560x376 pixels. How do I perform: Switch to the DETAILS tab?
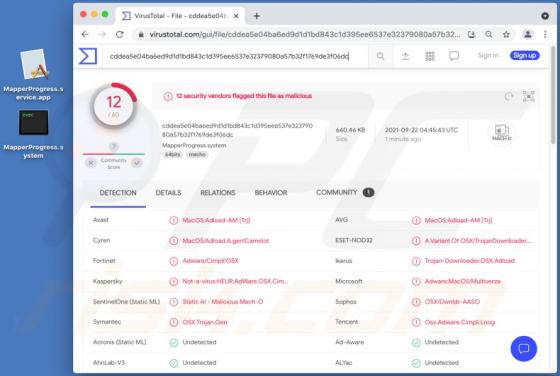(x=168, y=193)
